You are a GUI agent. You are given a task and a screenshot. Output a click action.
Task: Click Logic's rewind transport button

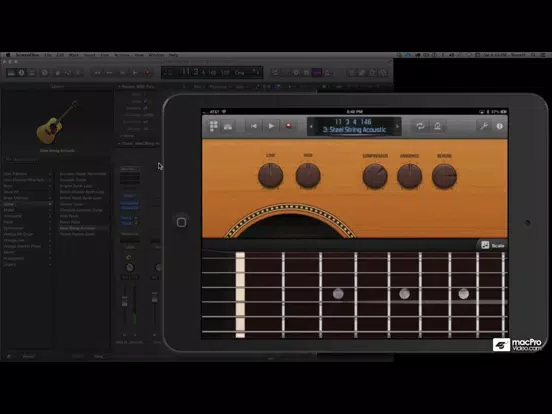click(x=97, y=73)
